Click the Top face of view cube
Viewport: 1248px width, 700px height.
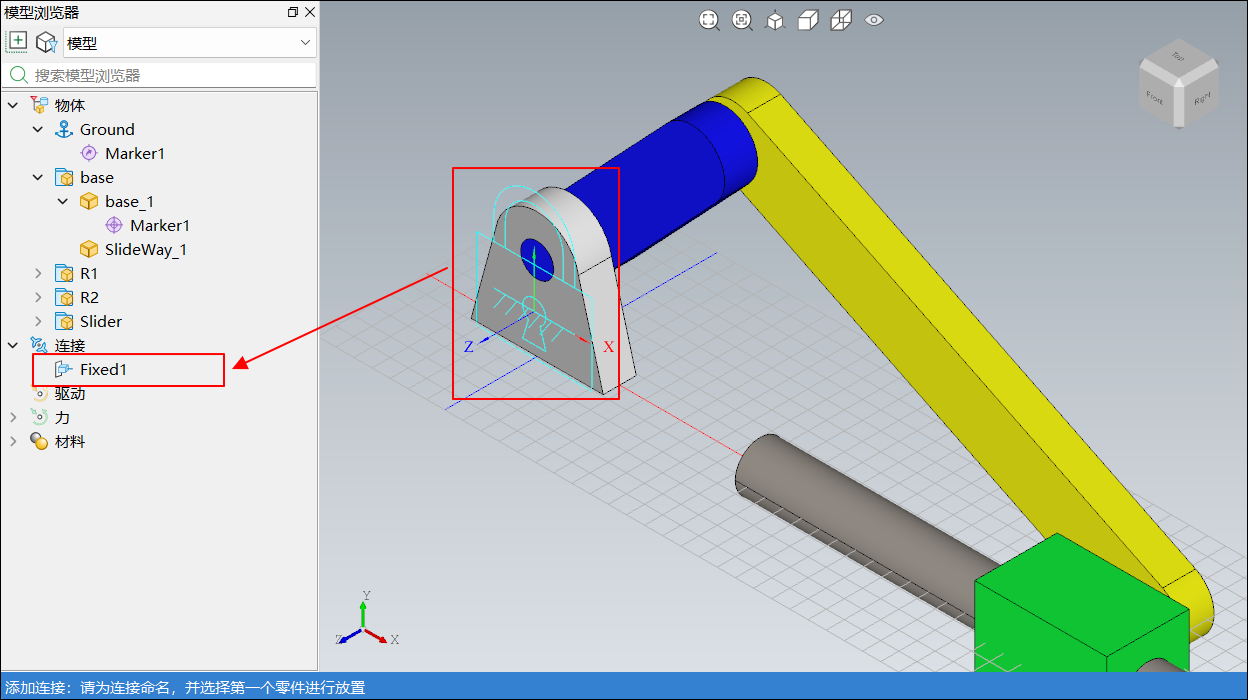[1178, 56]
